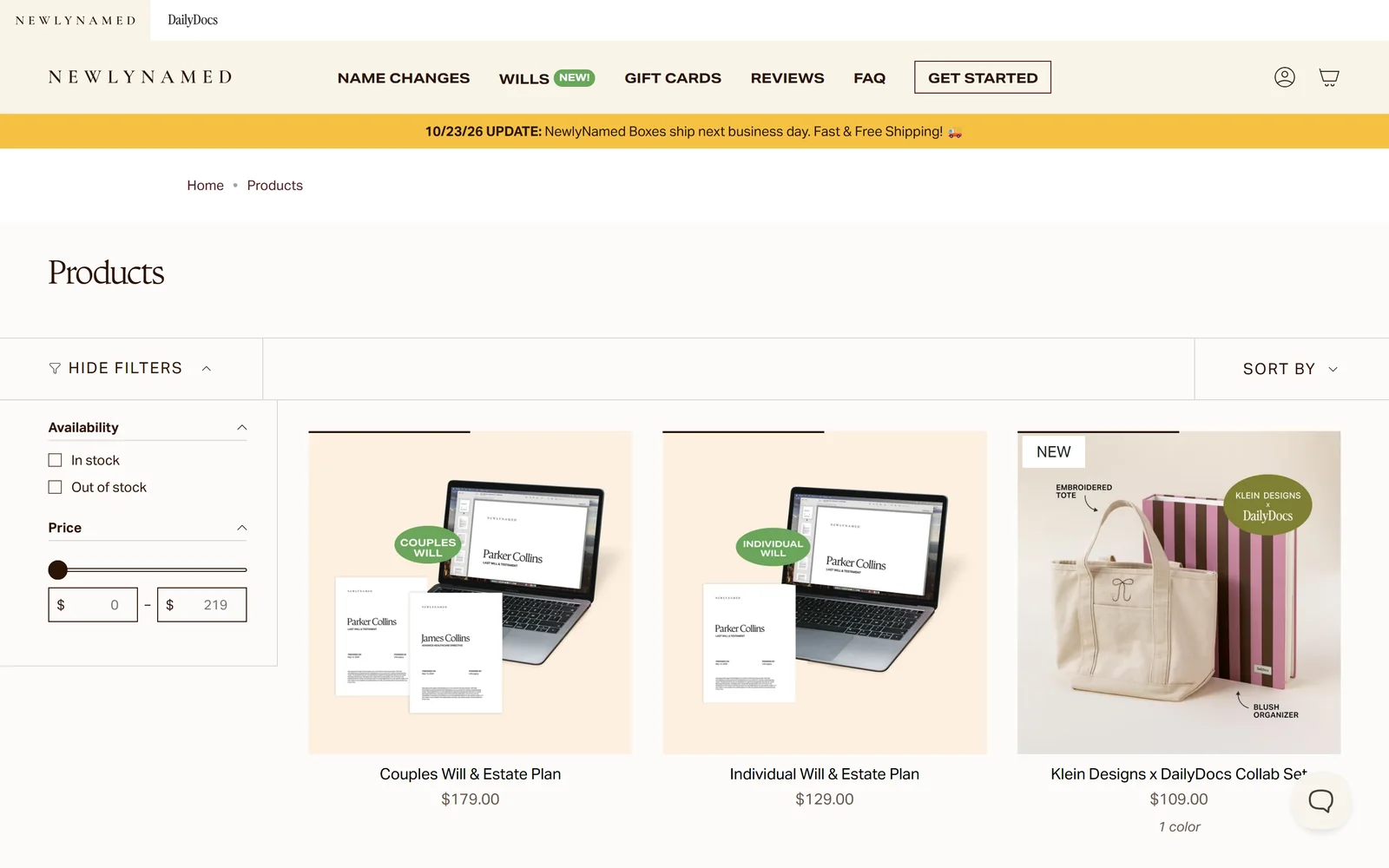Click the '1 color' label
Screen dimensions: 1389x868
pyautogui.click(x=1179, y=827)
